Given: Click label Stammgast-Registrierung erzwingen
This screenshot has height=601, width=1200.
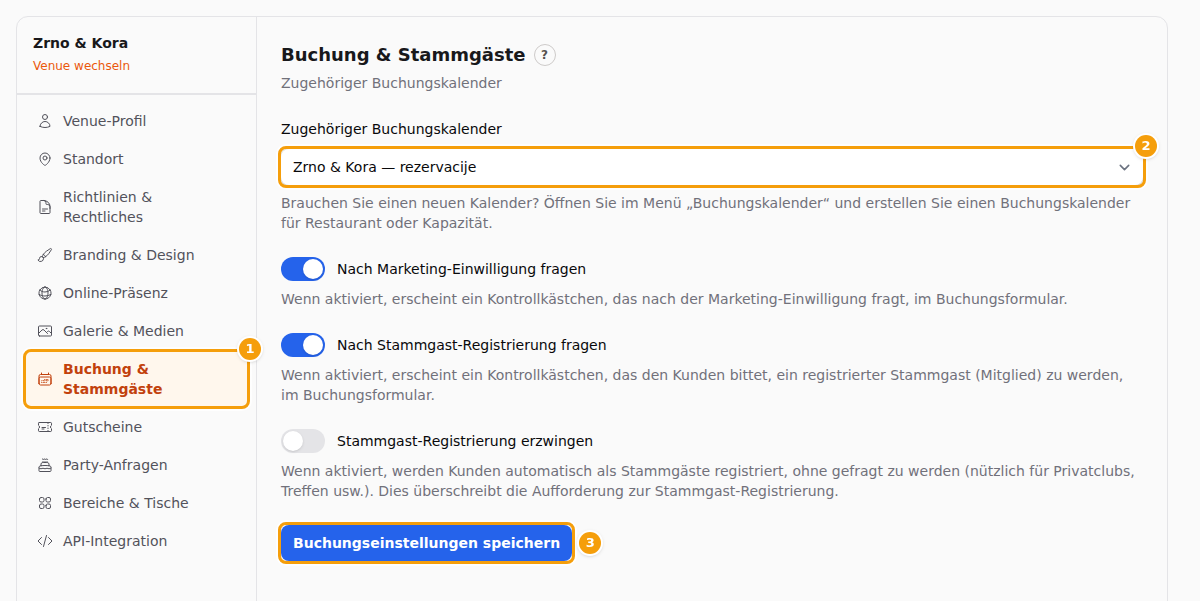Looking at the screenshot, I should (465, 441).
